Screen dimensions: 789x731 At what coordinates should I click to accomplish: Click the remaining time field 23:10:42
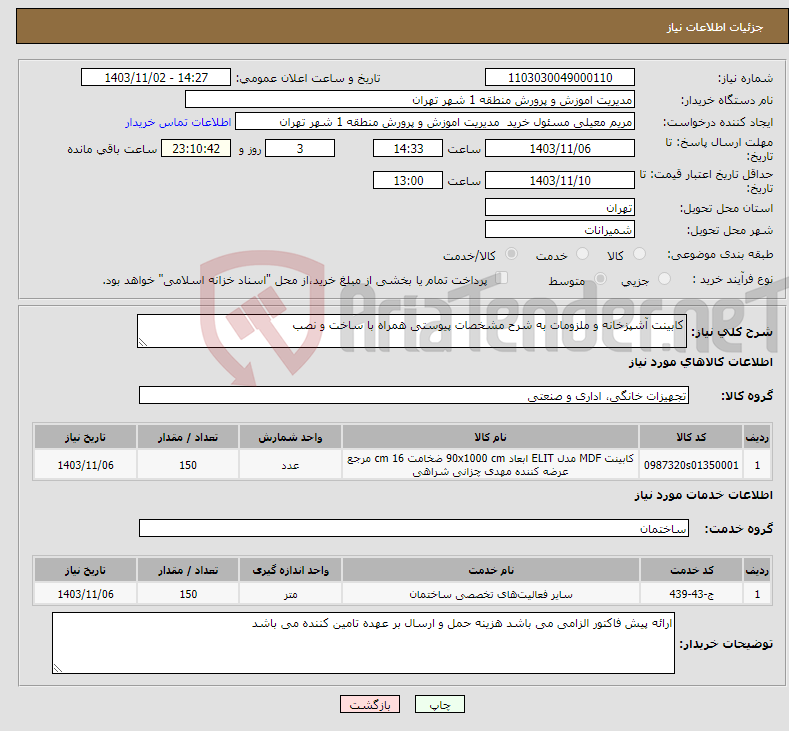coord(196,148)
